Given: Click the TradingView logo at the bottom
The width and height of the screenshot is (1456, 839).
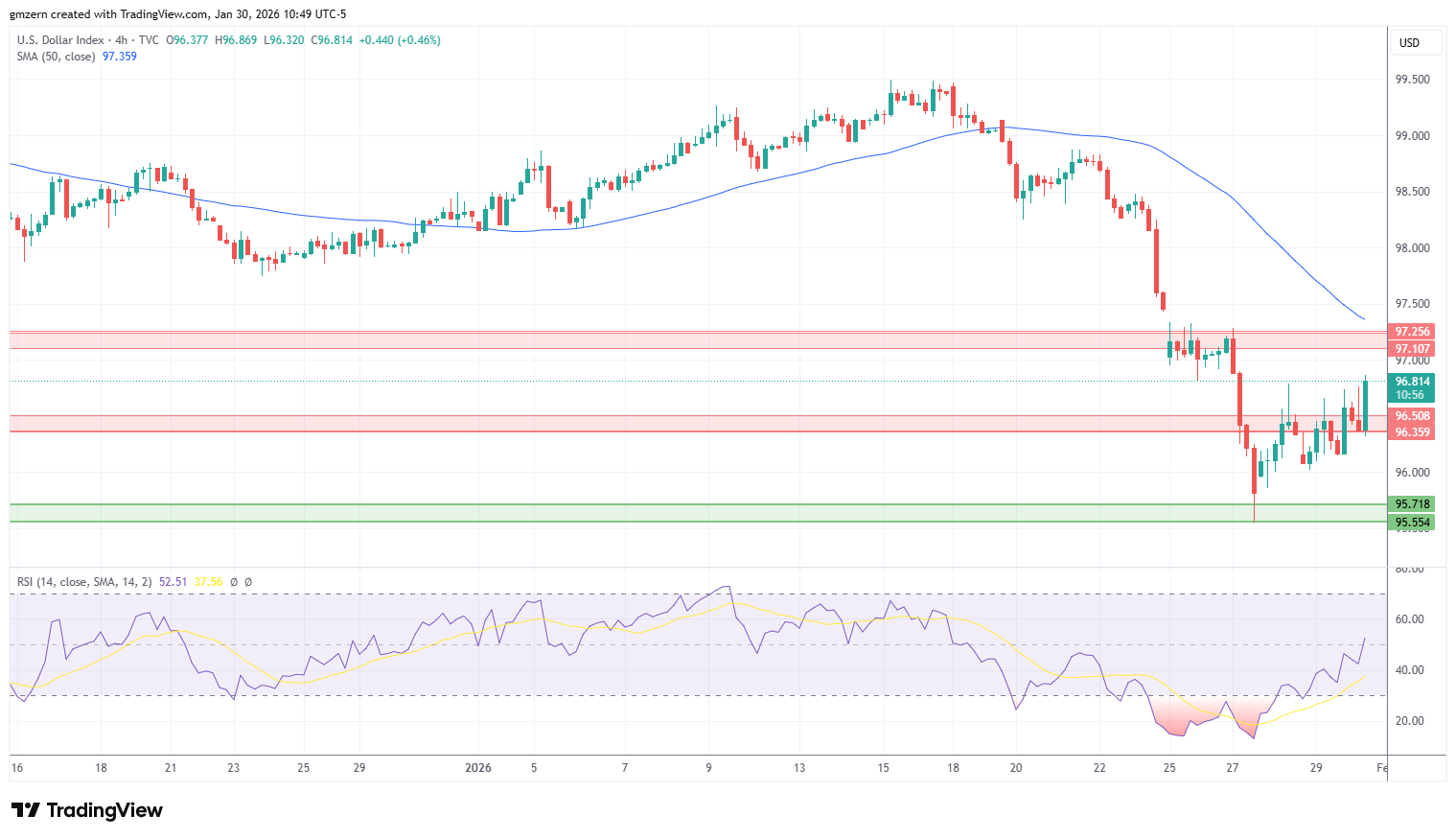Looking at the screenshot, I should (x=87, y=810).
